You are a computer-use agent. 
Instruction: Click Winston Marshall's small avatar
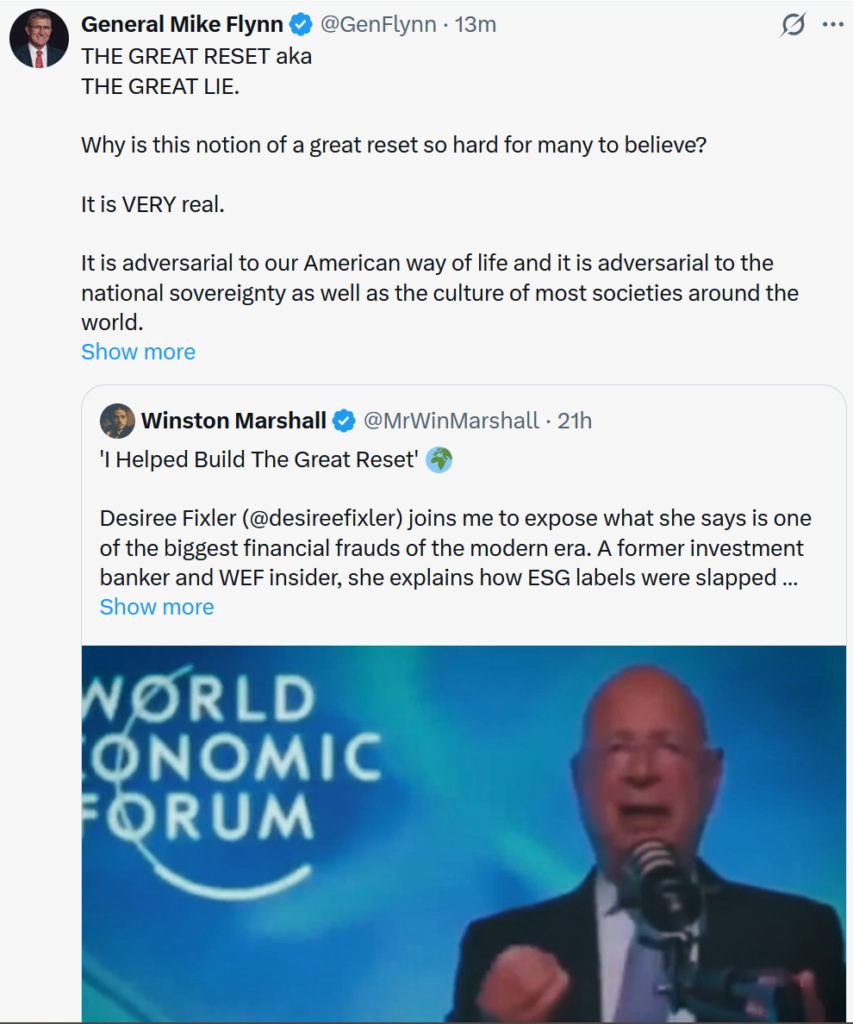tap(117, 421)
